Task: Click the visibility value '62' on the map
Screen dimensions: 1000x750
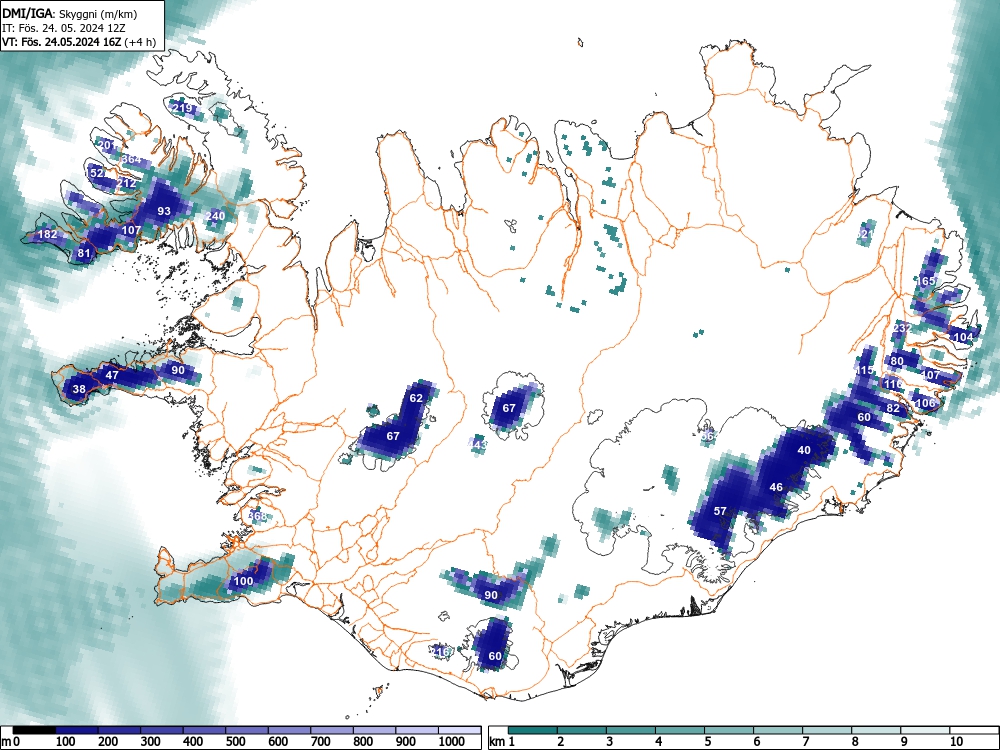Action: click(x=416, y=398)
